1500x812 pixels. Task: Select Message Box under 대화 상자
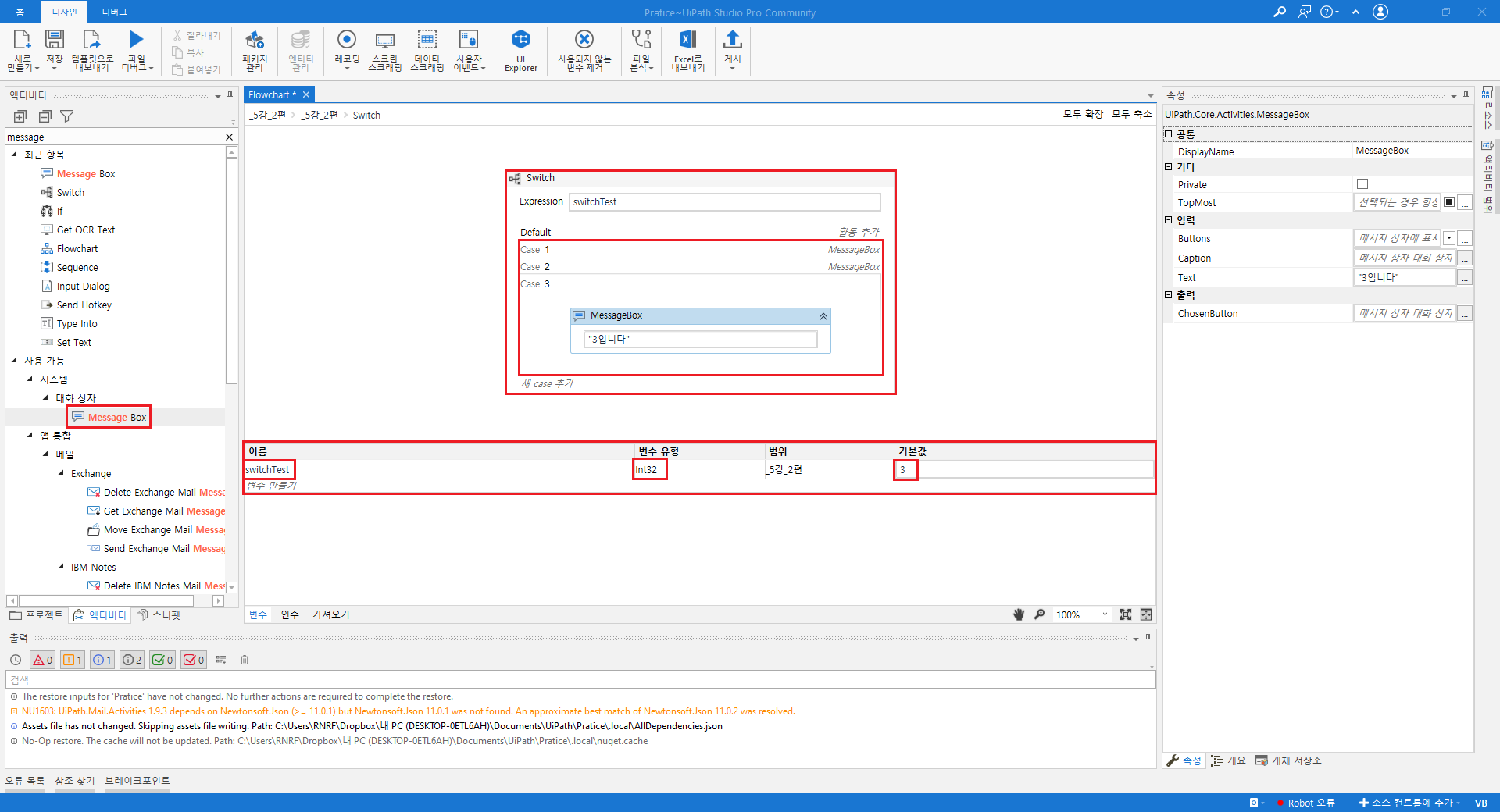109,417
